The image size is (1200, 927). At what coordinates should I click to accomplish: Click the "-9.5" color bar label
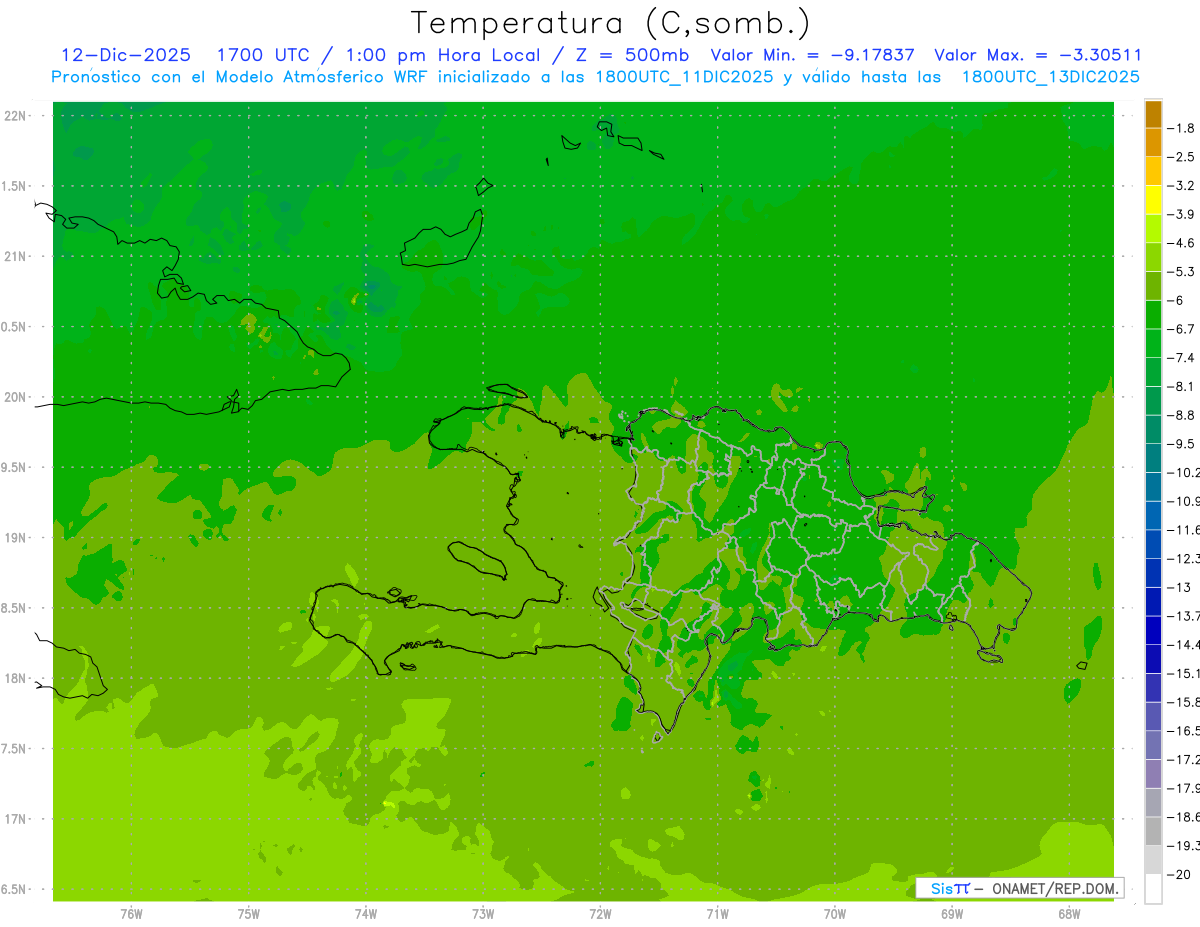[x=1181, y=444]
